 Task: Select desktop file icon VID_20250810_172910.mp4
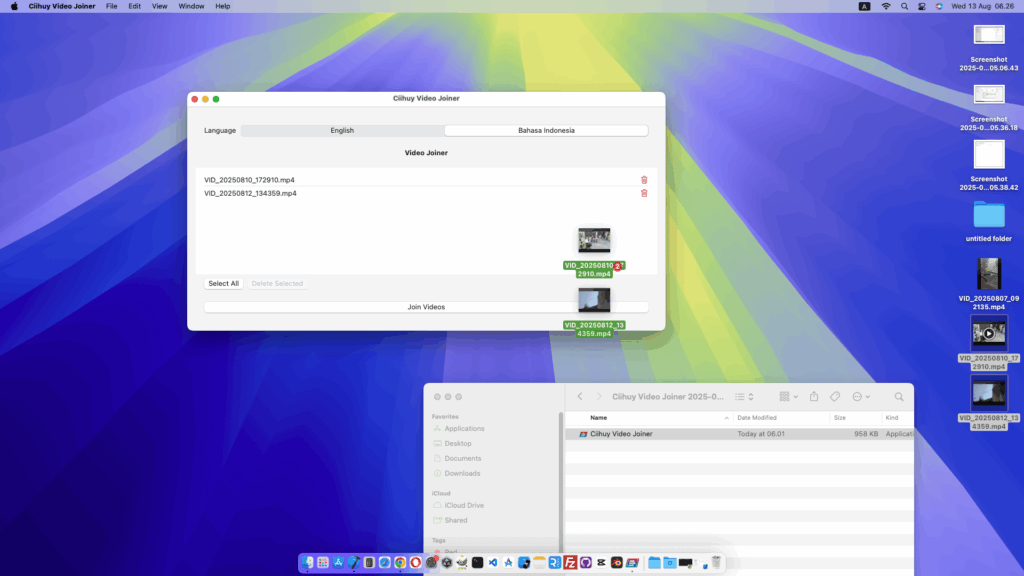pyautogui.click(x=989, y=343)
